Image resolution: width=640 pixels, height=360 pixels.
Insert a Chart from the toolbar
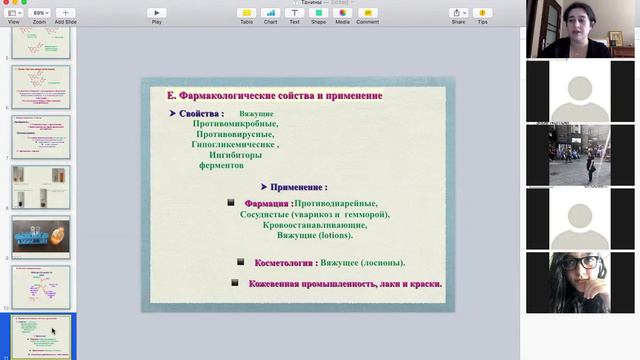[270, 13]
